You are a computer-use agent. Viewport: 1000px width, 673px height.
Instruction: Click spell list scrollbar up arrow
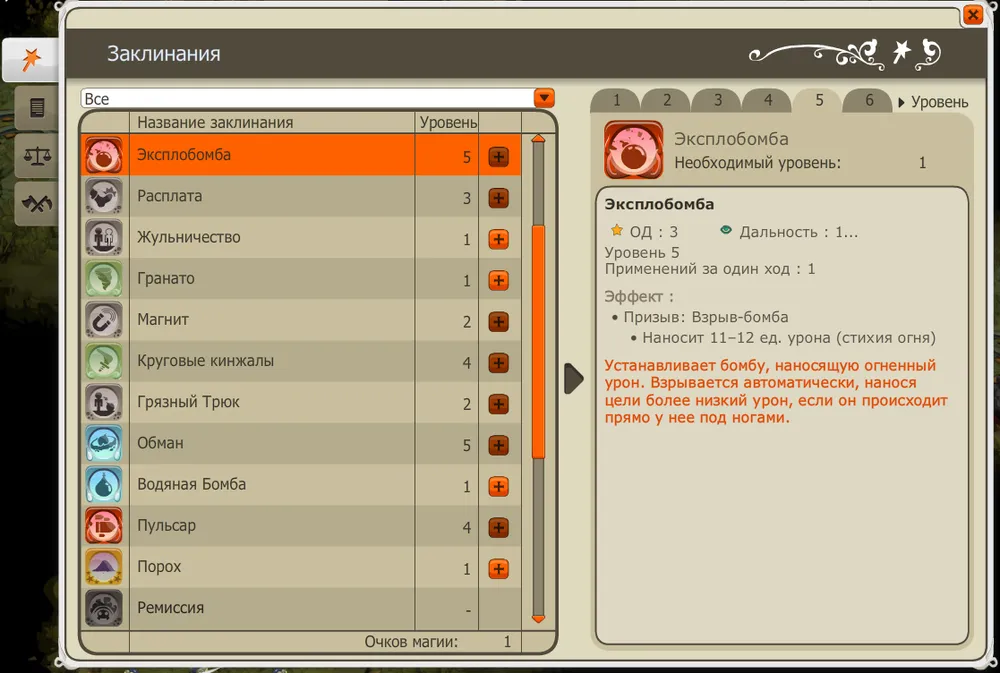(x=538, y=138)
